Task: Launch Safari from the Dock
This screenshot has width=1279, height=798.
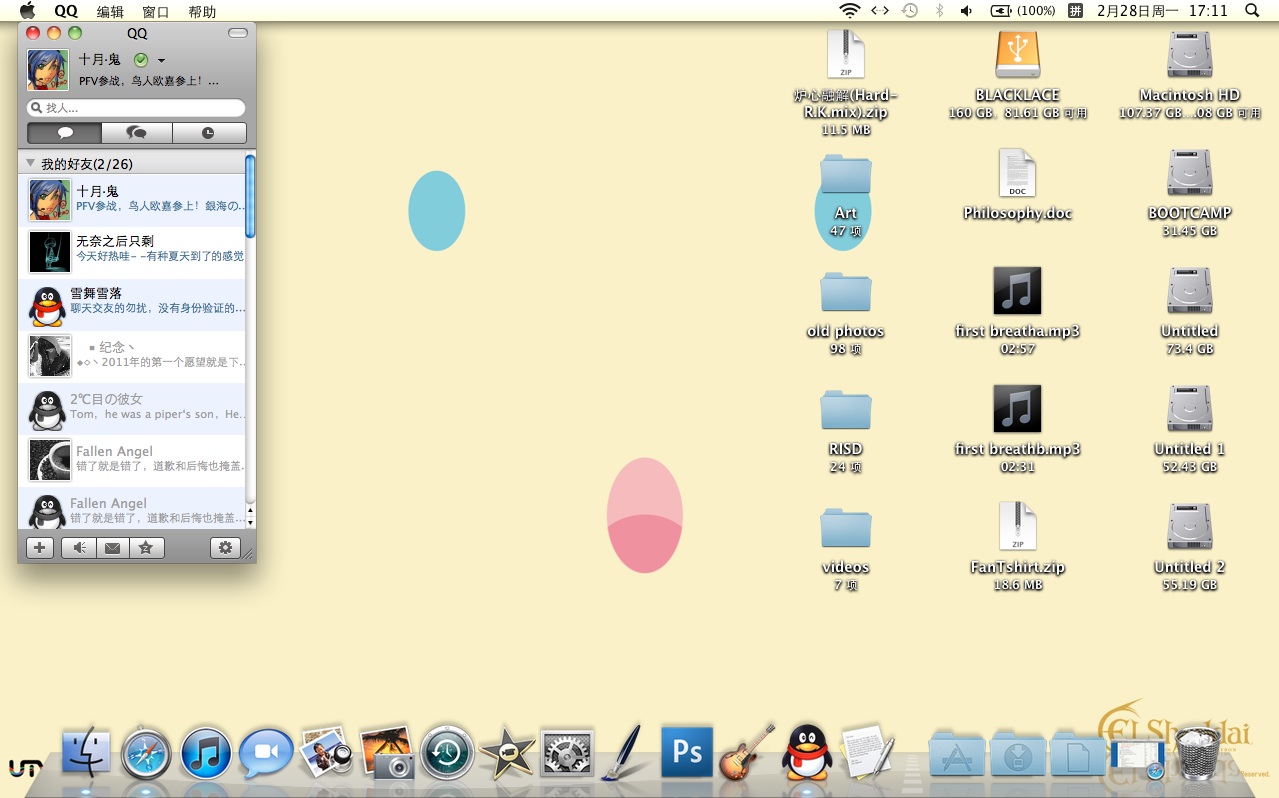Action: point(146,753)
